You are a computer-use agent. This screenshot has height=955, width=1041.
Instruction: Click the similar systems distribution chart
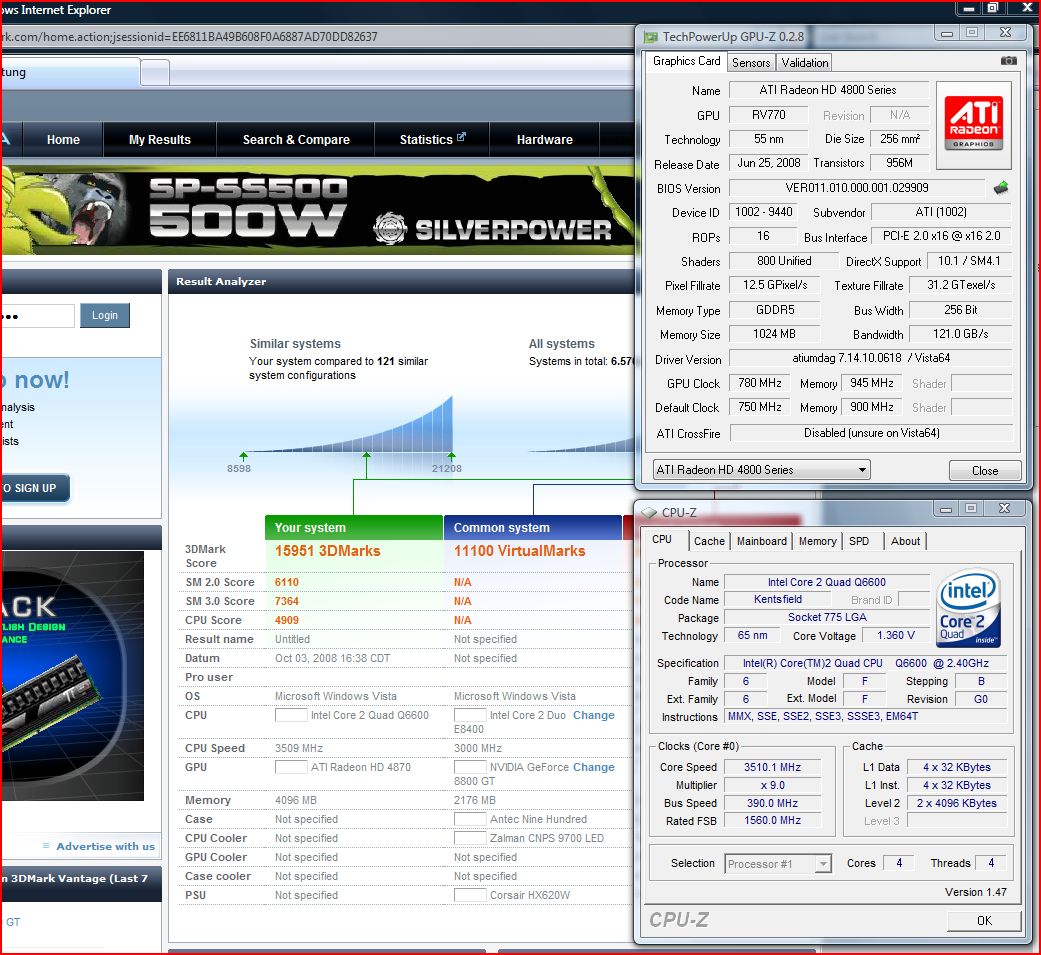tap(349, 425)
